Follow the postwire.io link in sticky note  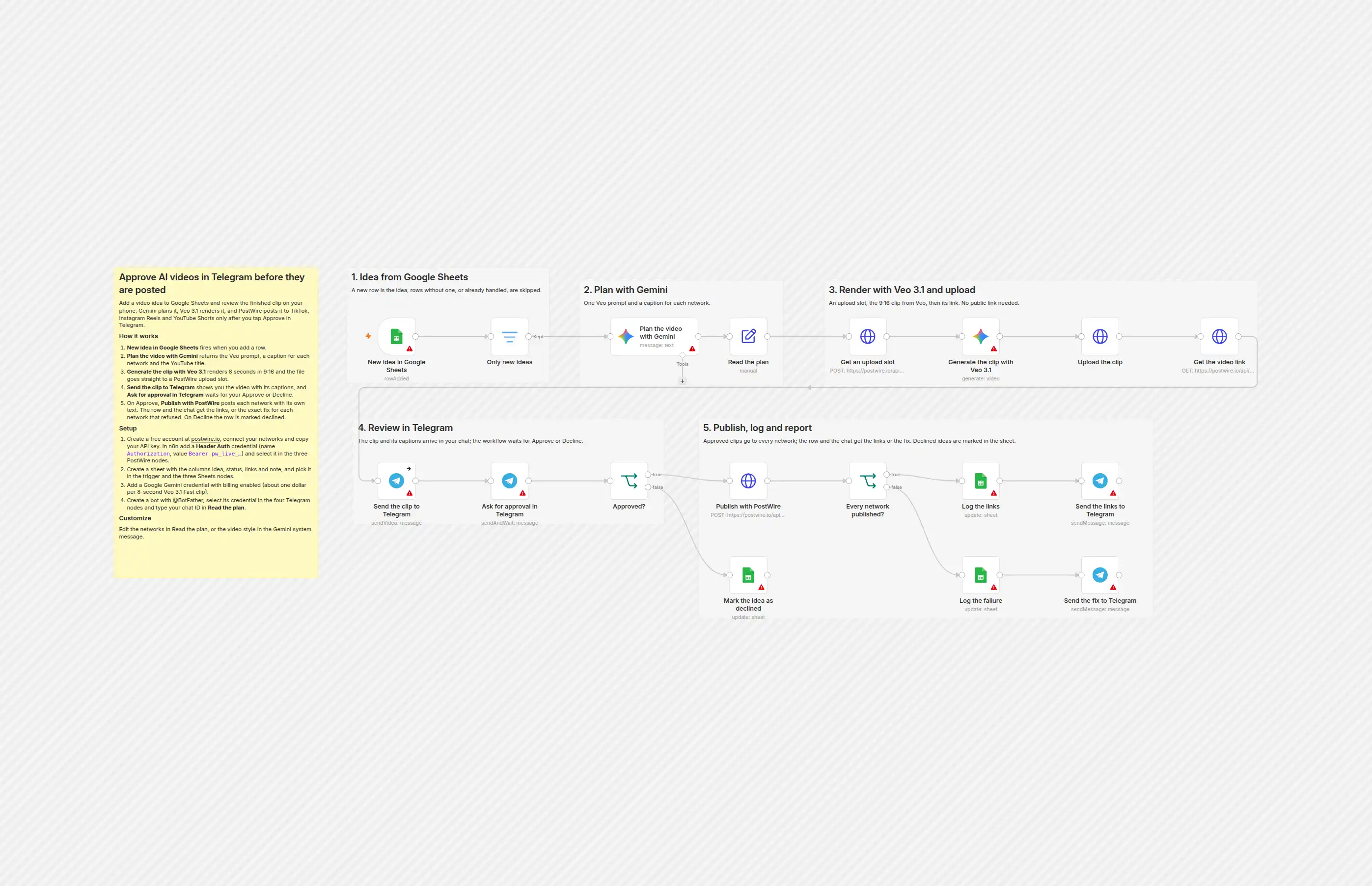[205, 439]
